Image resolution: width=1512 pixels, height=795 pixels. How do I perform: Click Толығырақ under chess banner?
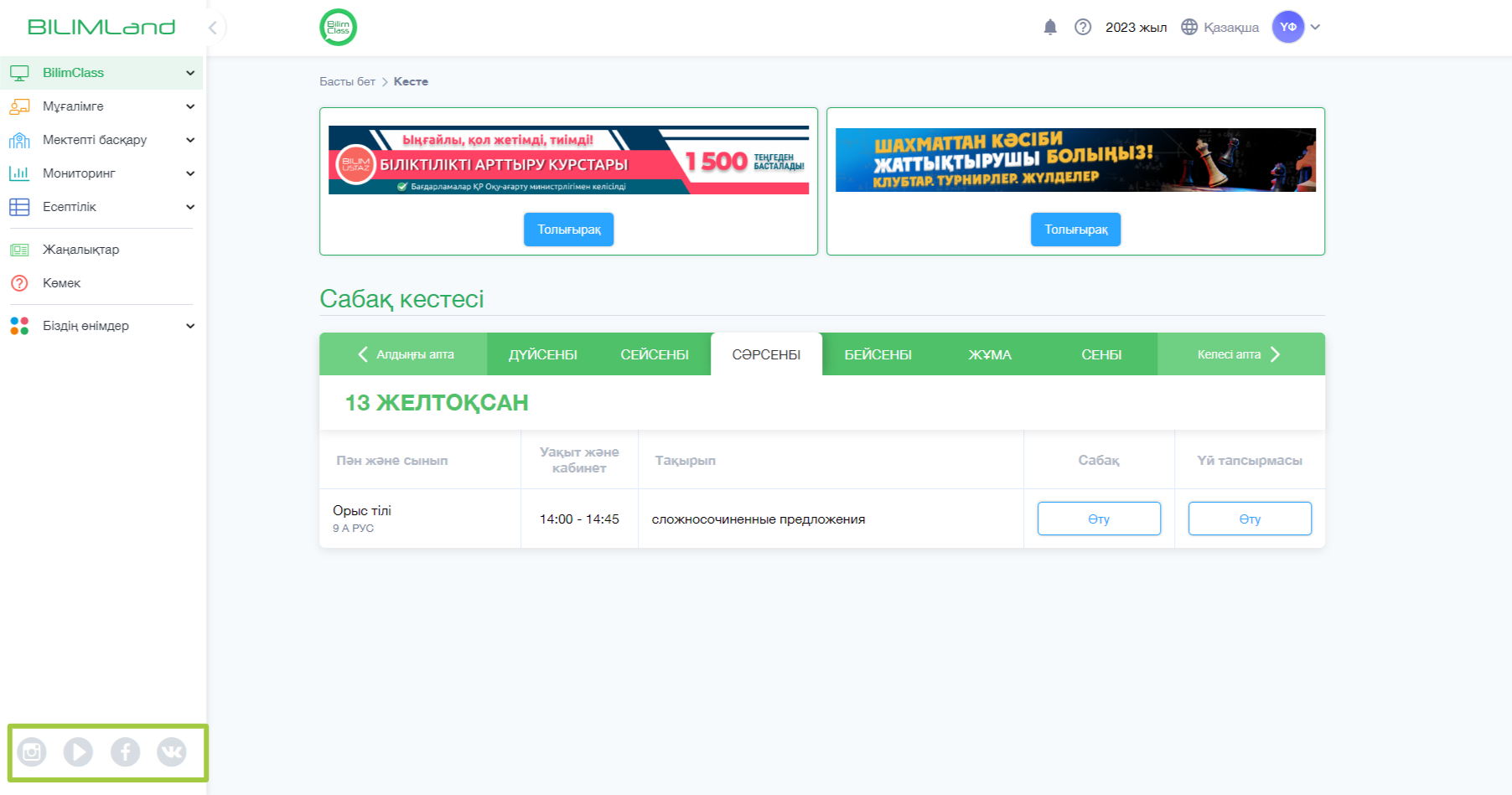click(x=1076, y=230)
